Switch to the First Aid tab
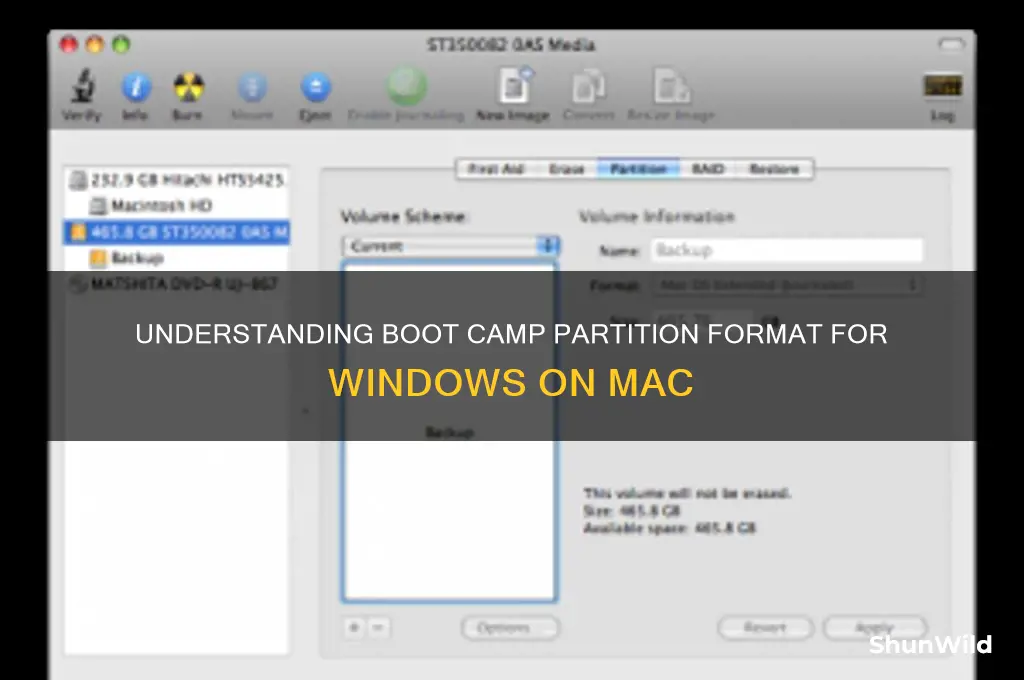This screenshot has height=680, width=1024. [496, 169]
